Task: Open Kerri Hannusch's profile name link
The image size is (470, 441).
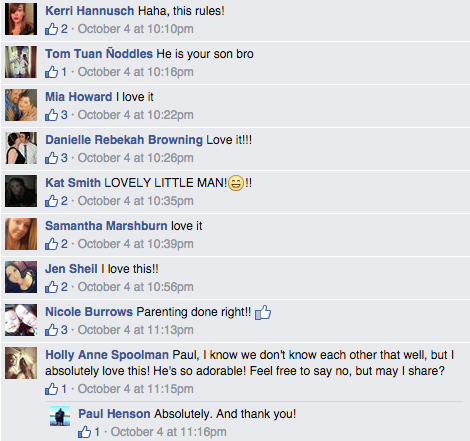Action: pyautogui.click(x=90, y=11)
